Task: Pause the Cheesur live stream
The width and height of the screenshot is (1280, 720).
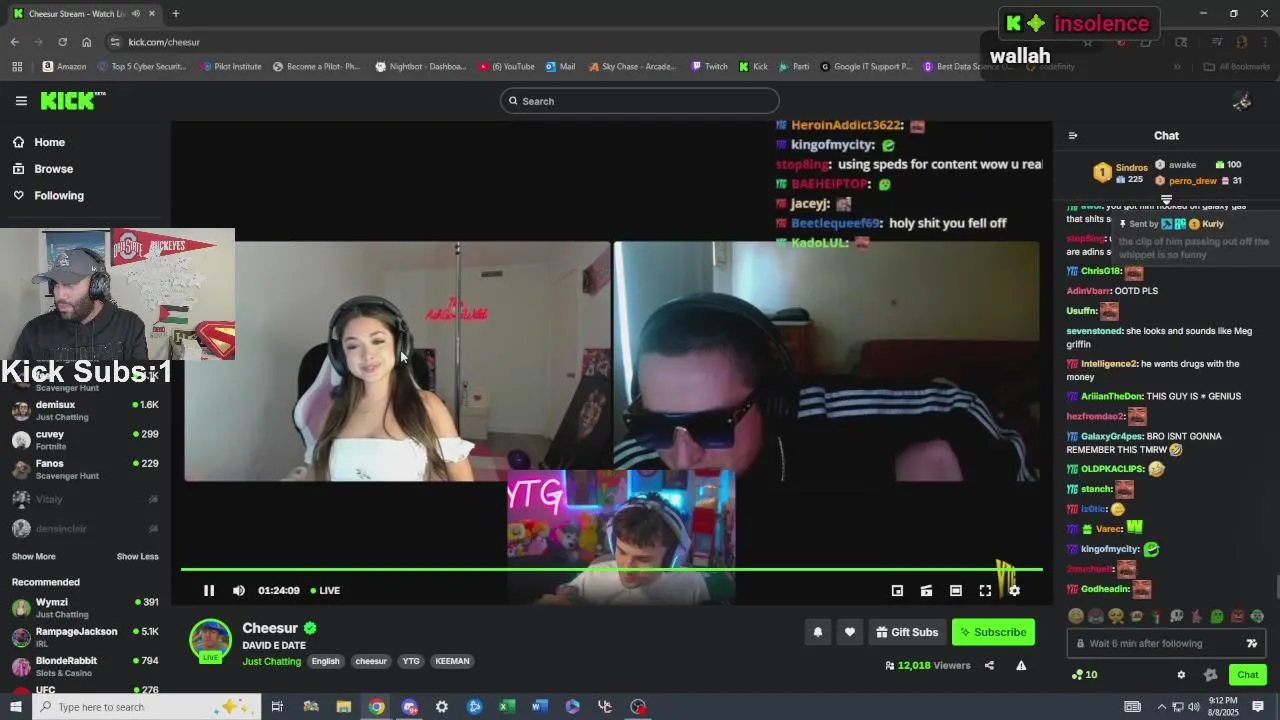Action: click(x=209, y=590)
